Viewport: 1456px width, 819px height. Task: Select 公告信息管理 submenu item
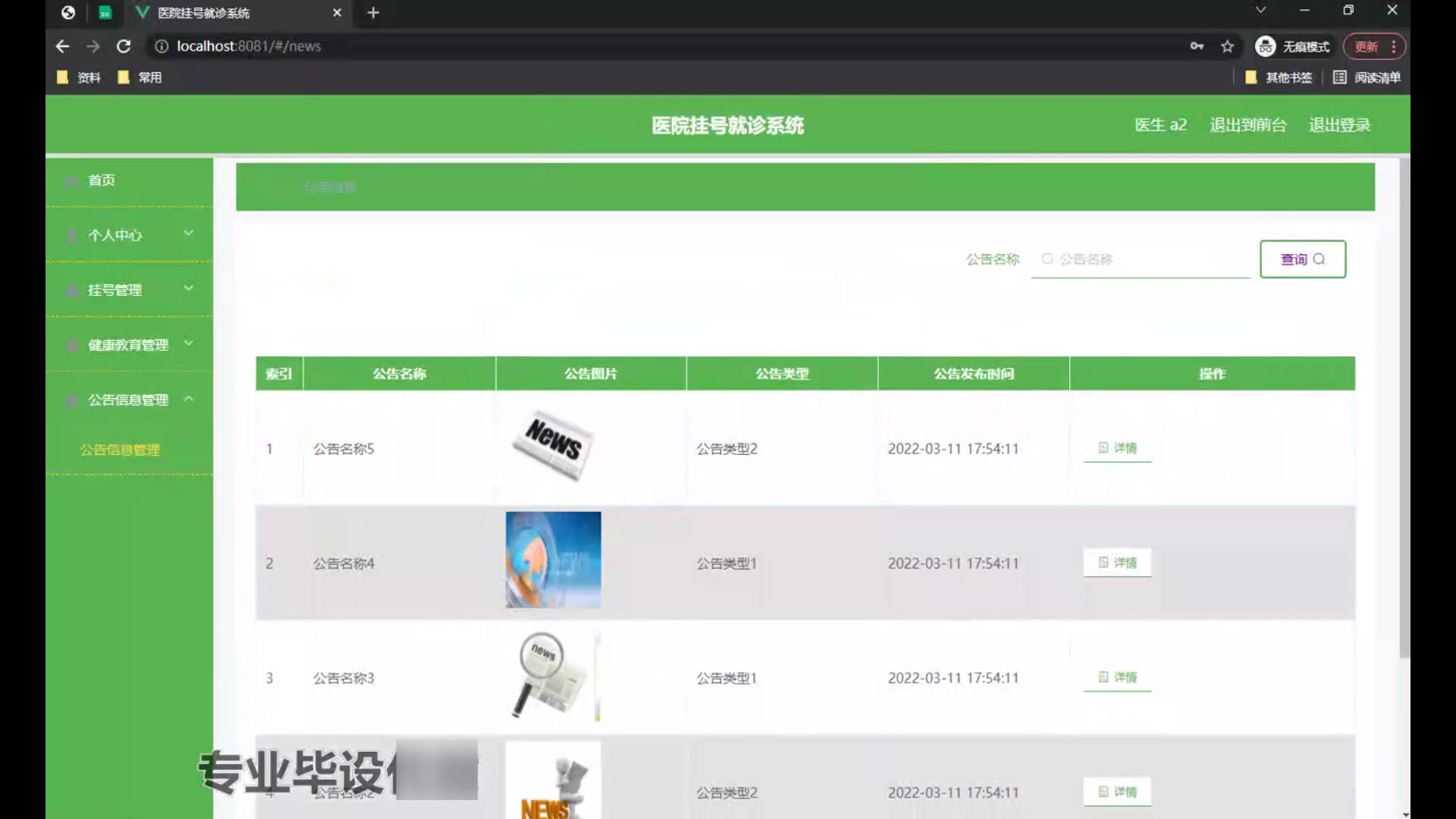pyautogui.click(x=120, y=450)
